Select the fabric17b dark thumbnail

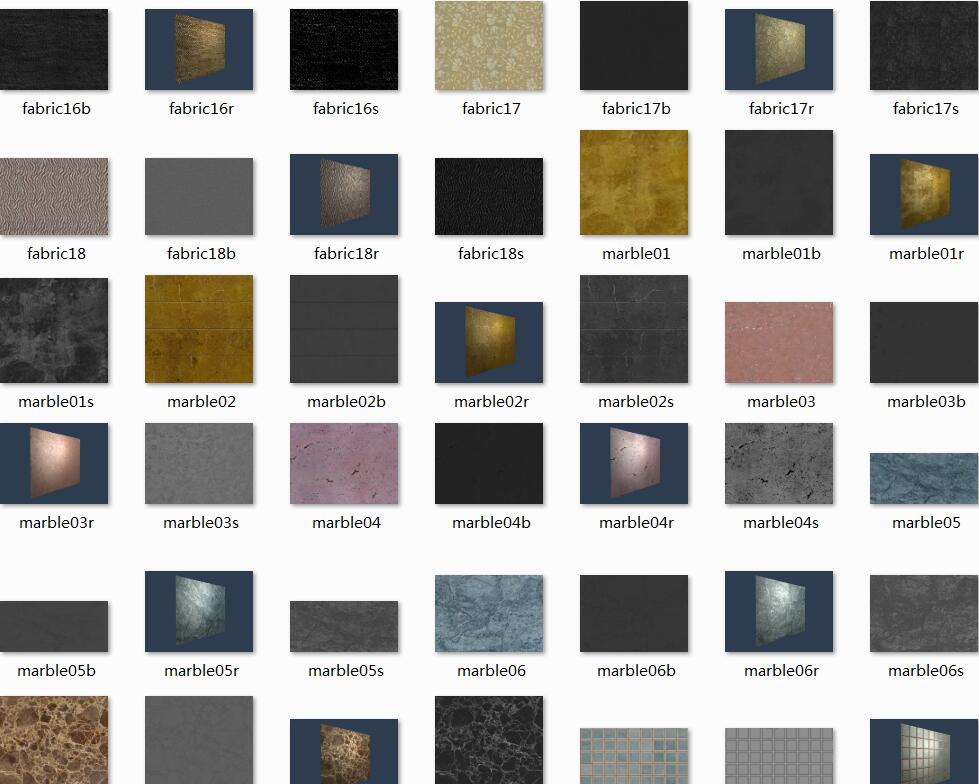634,45
